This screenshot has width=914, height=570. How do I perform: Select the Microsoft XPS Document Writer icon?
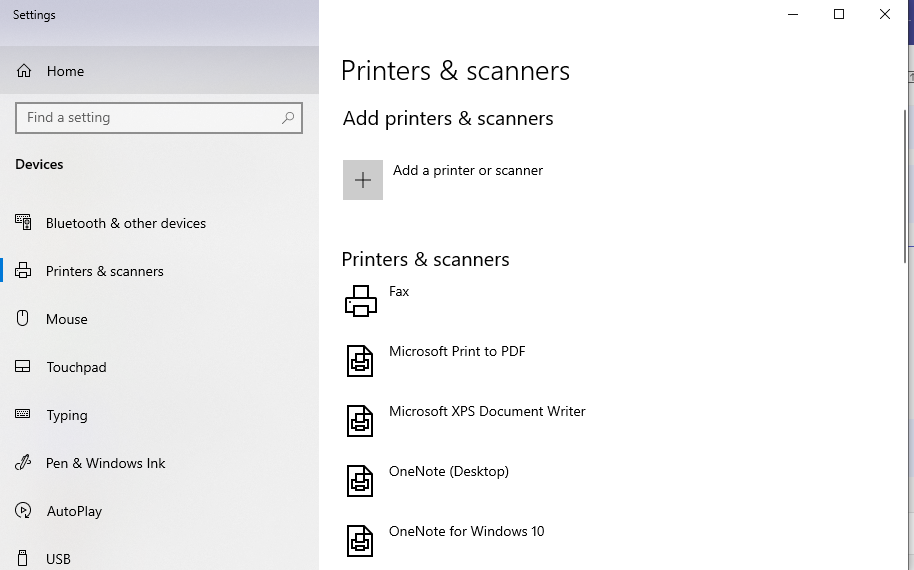click(x=360, y=421)
